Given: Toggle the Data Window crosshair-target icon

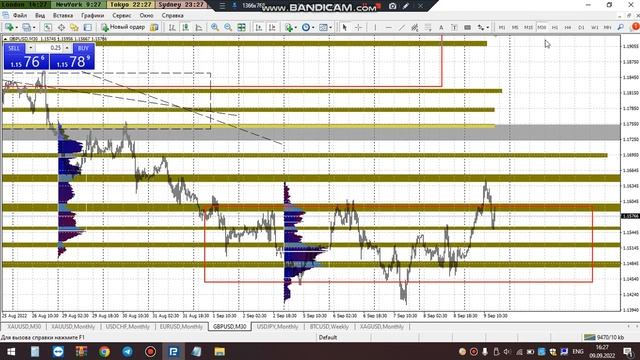Looking at the screenshot, I should pos(61,27).
